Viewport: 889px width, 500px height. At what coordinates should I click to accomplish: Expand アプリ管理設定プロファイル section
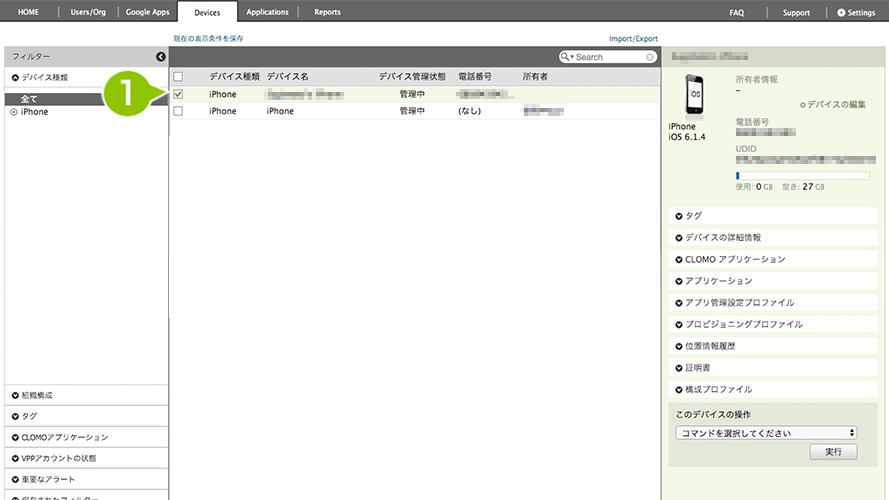tap(773, 303)
